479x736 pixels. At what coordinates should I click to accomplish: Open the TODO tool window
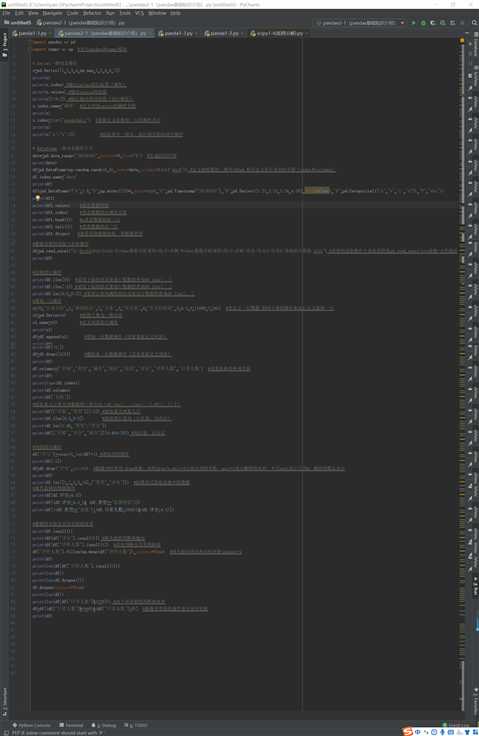136,725
